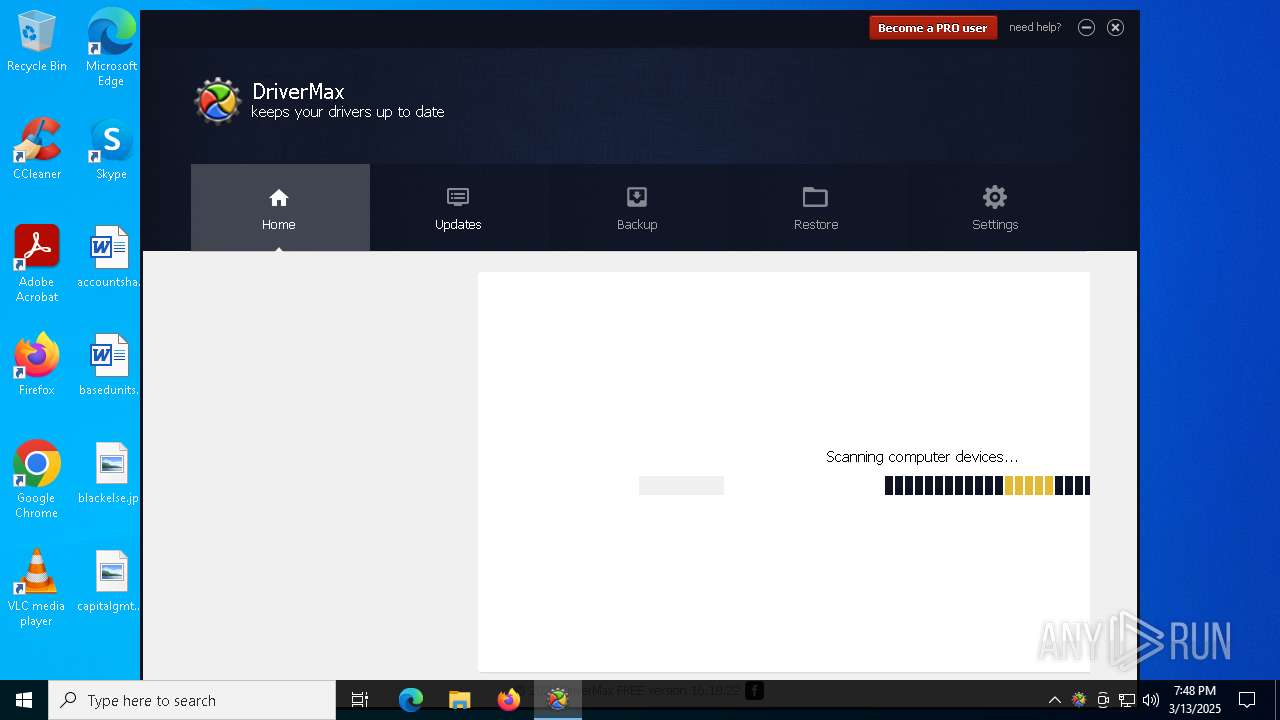Close the DriverMax window

click(x=1115, y=27)
